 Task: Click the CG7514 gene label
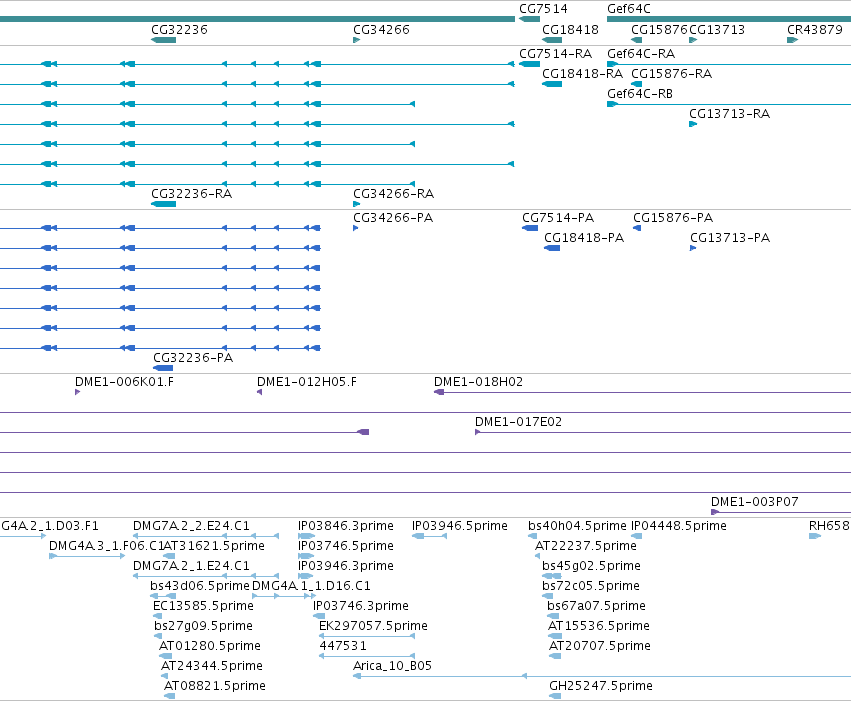[x=543, y=9]
